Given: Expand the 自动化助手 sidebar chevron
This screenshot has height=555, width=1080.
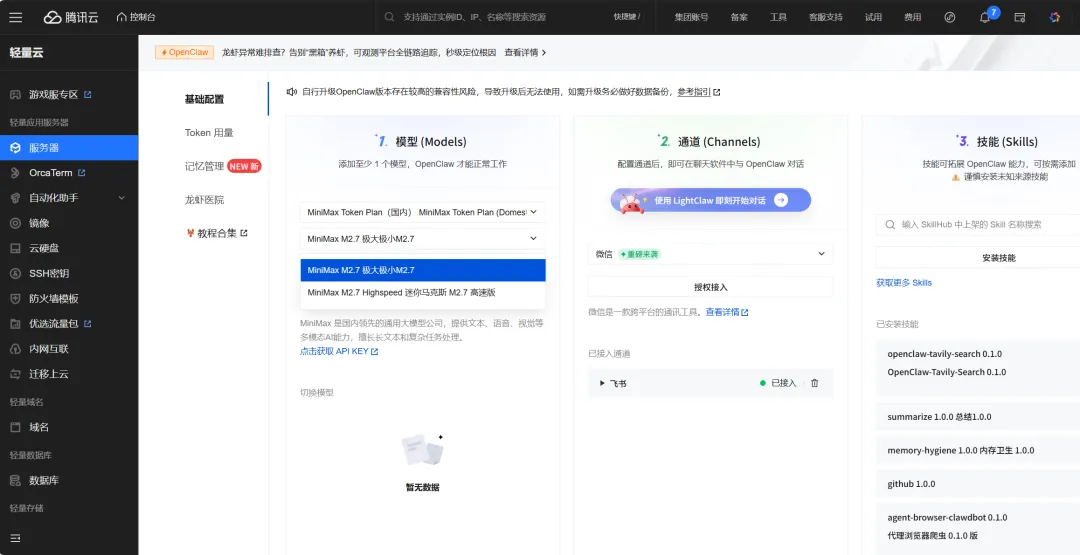Looking at the screenshot, I should (x=122, y=198).
